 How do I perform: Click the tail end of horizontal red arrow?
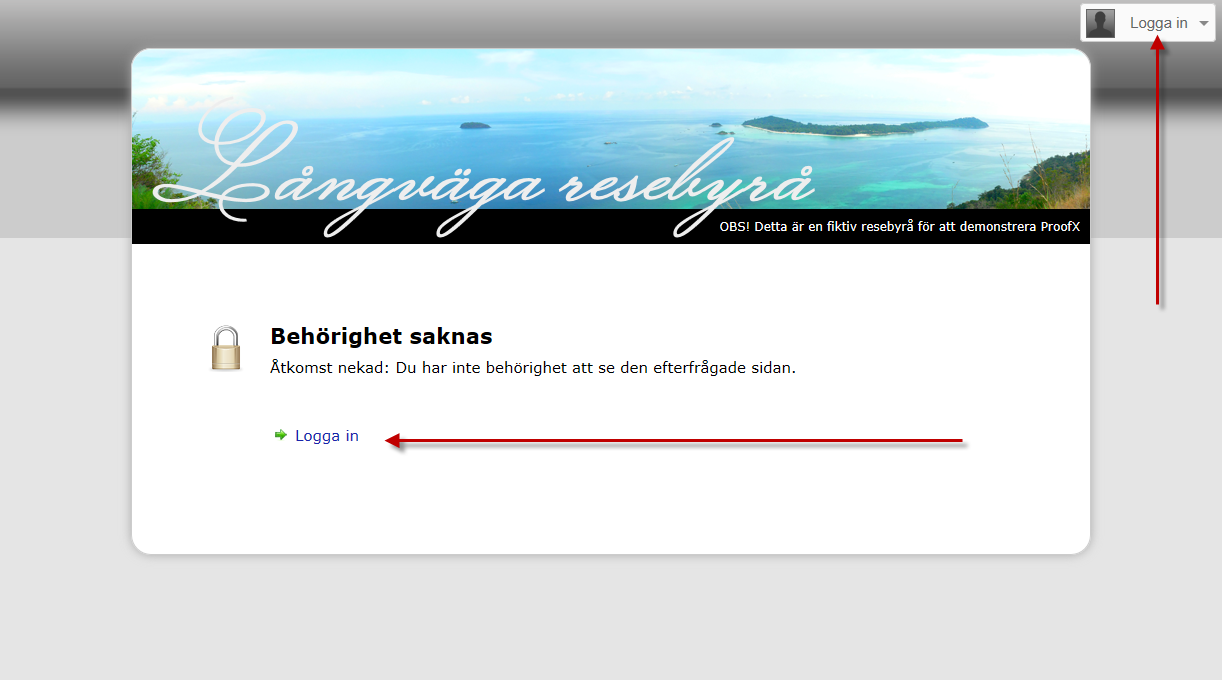coord(958,440)
